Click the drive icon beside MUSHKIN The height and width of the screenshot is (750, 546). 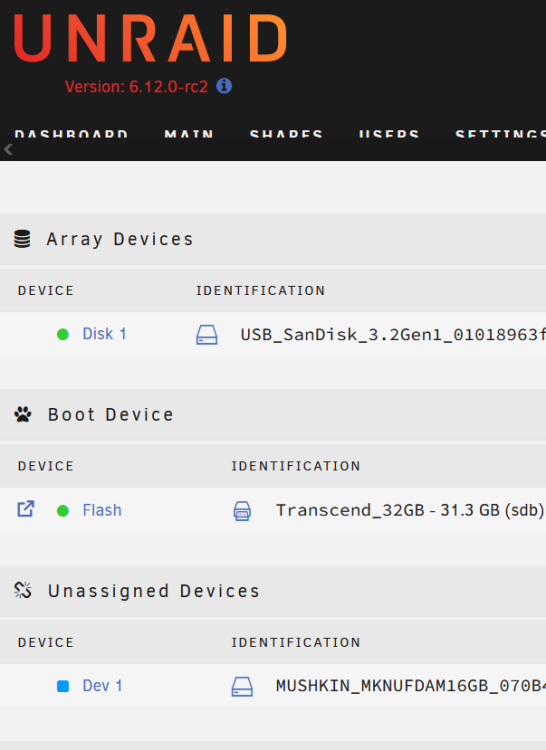pyautogui.click(x=242, y=687)
